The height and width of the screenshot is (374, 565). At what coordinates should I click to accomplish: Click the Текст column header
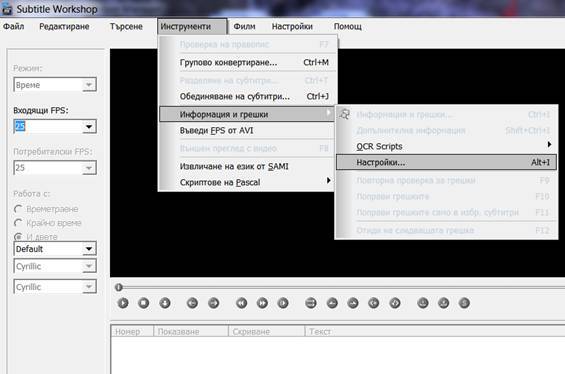point(435,331)
